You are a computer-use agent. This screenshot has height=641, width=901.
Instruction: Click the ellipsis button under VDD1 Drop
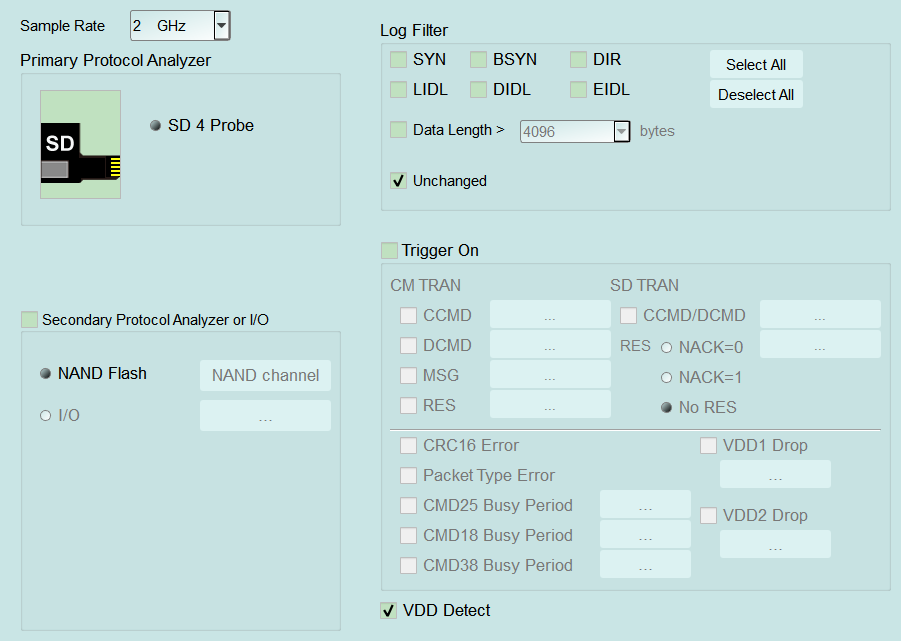coord(775,474)
